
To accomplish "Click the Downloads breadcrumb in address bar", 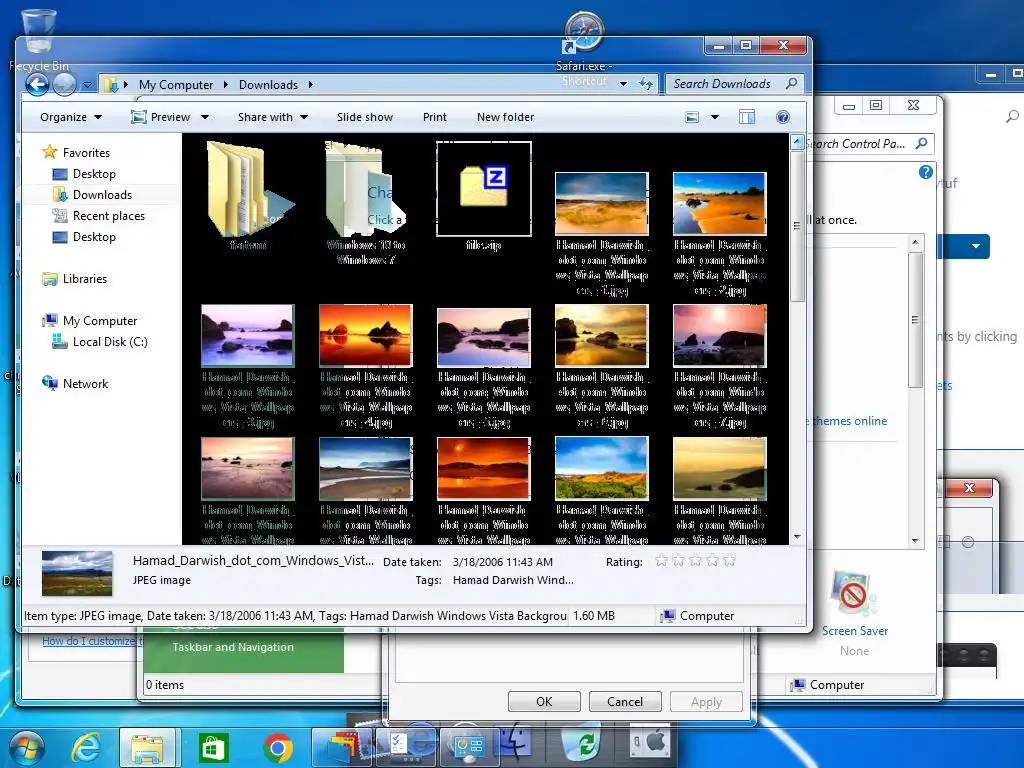I will (268, 85).
